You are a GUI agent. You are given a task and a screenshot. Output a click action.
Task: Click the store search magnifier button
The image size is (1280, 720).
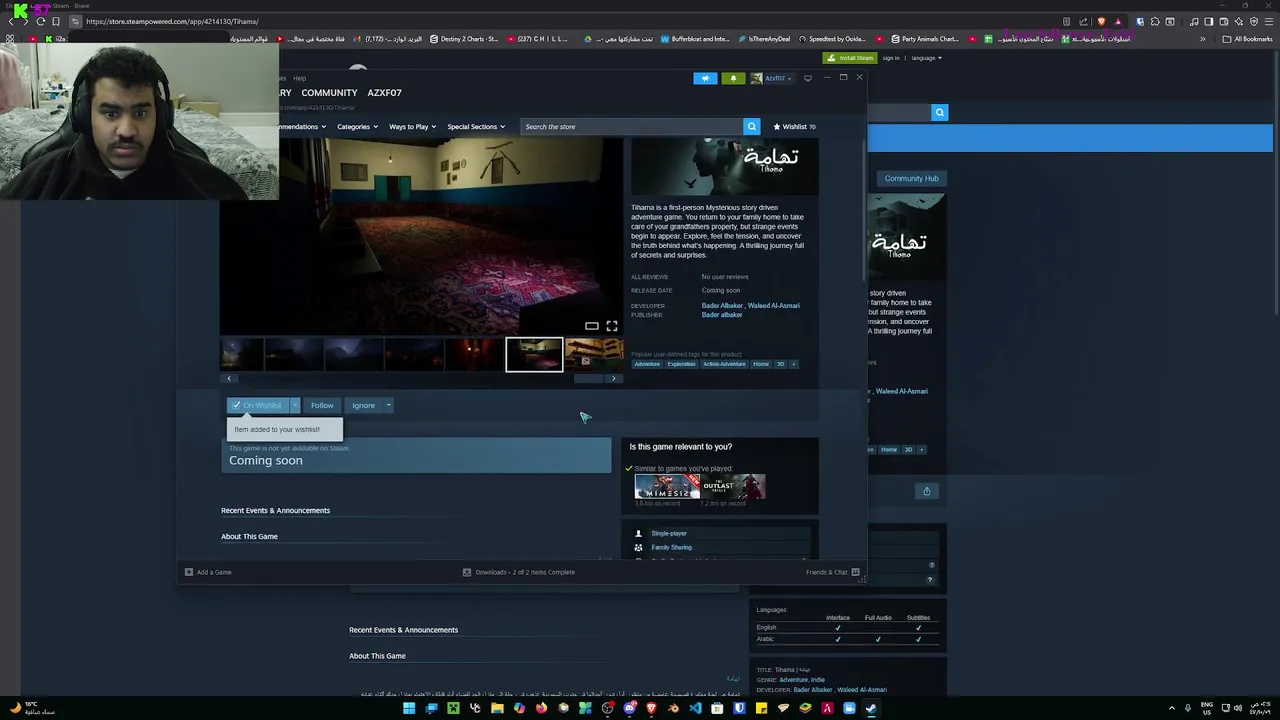[751, 127]
